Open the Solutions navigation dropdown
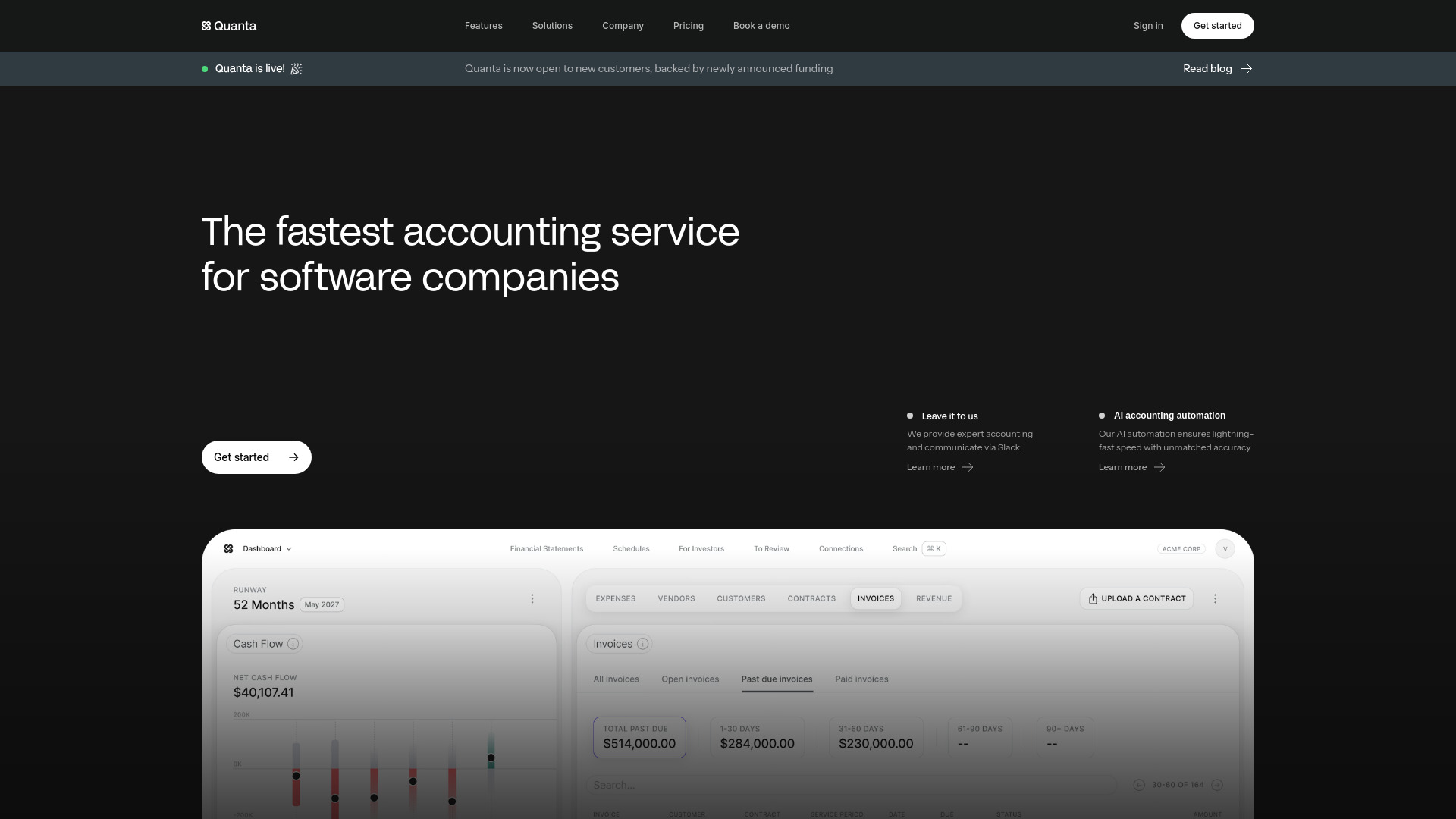The height and width of the screenshot is (819, 1456). (551, 25)
